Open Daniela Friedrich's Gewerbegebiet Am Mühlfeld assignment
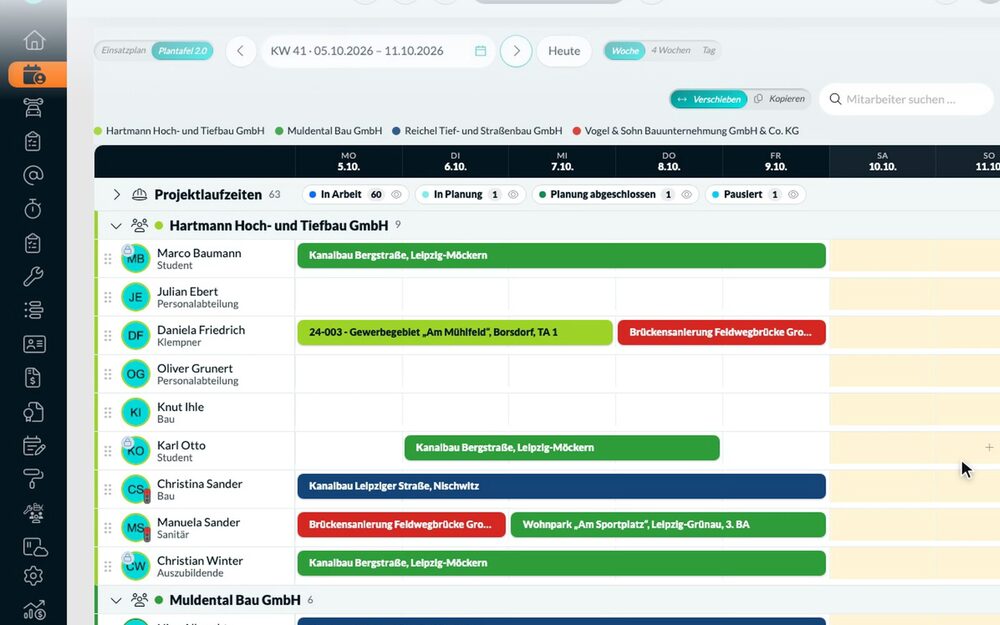 455,332
